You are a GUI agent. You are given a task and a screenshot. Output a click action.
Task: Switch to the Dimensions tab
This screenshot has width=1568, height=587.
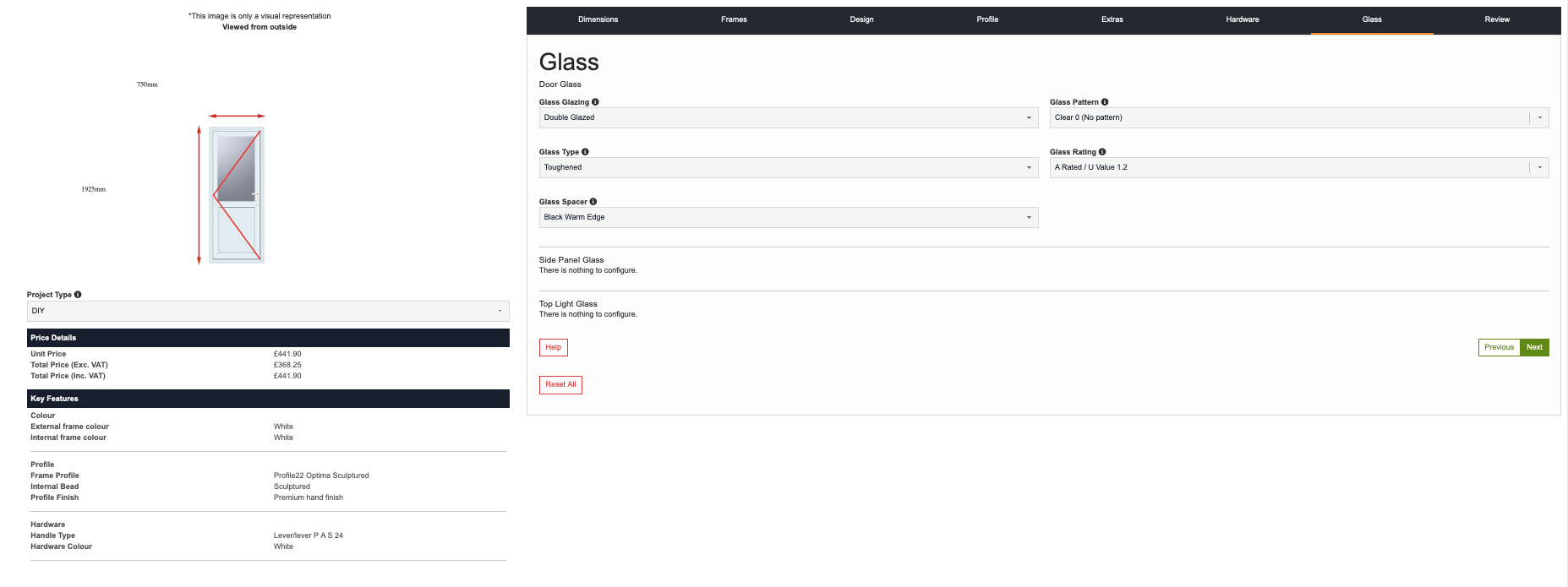tap(598, 19)
